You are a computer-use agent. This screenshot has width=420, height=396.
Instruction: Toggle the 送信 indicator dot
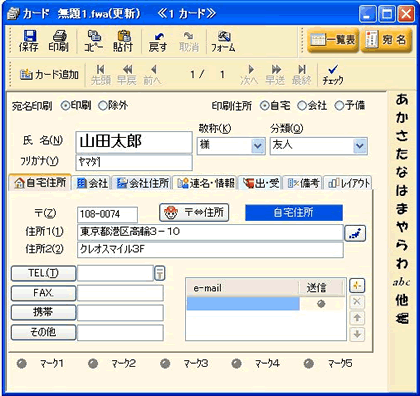321,304
